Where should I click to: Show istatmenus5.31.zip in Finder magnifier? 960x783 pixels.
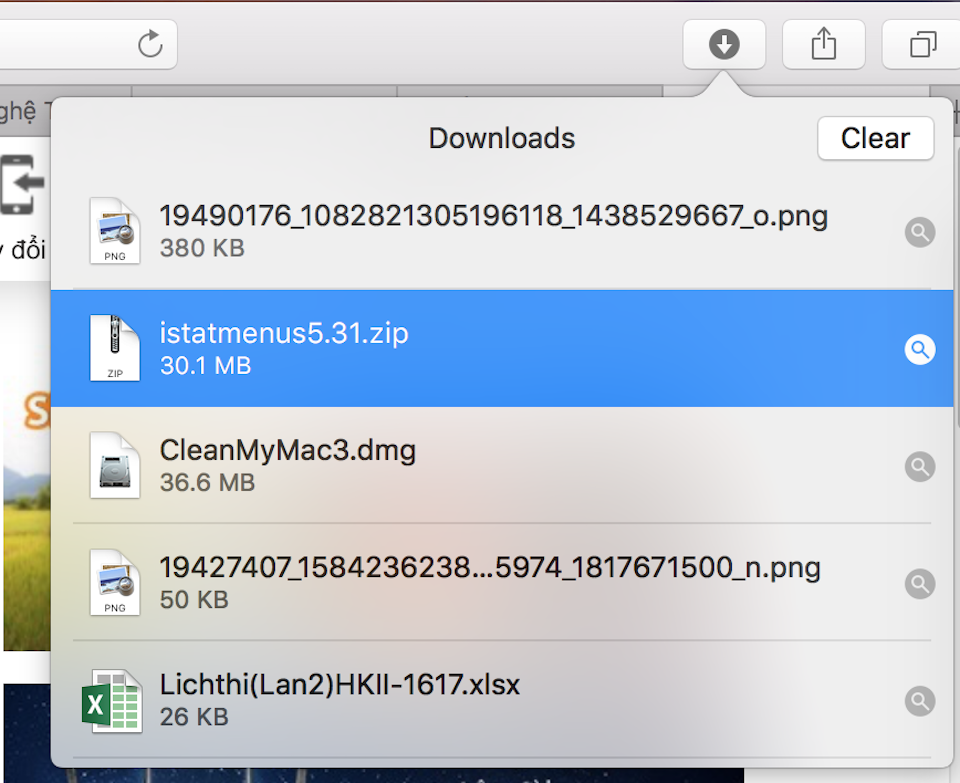click(919, 349)
